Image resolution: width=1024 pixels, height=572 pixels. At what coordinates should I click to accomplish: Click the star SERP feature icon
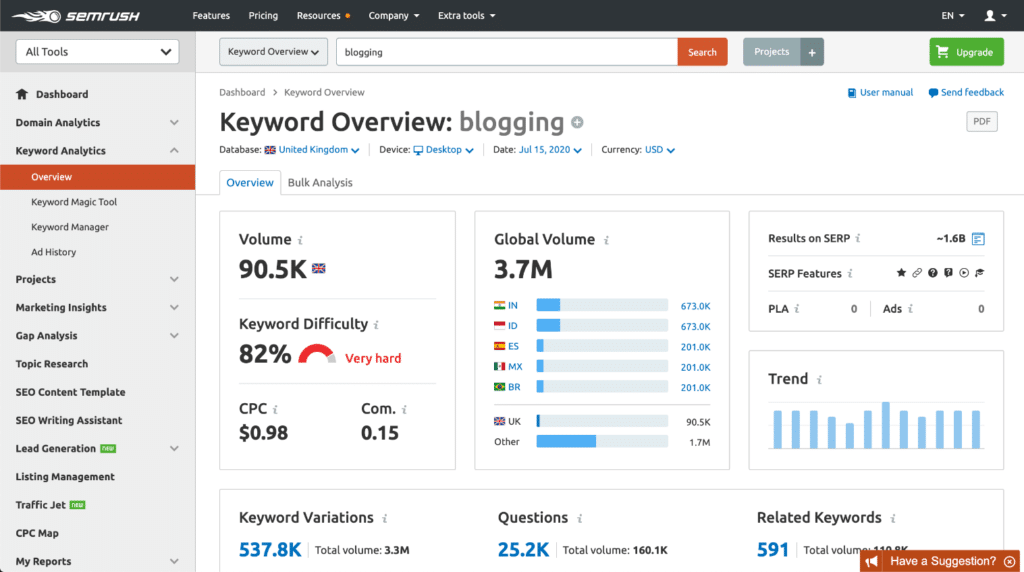[x=901, y=273]
